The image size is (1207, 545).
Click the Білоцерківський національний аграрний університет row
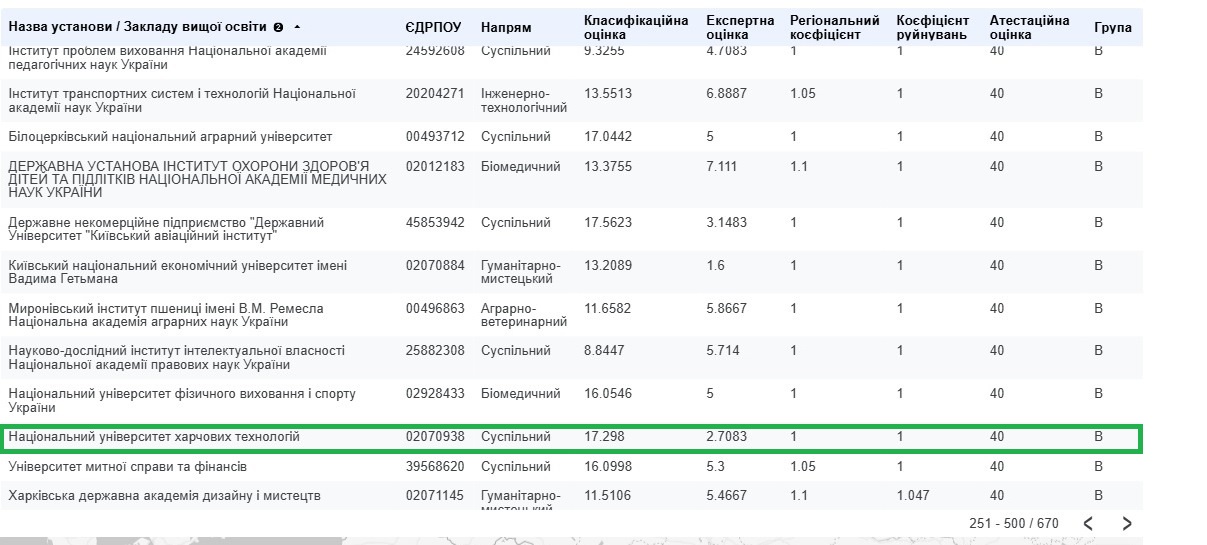(x=170, y=136)
